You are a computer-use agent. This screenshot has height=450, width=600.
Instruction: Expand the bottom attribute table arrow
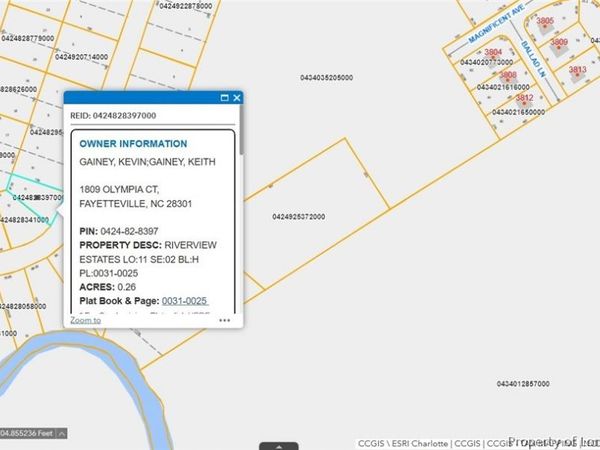click(x=279, y=445)
